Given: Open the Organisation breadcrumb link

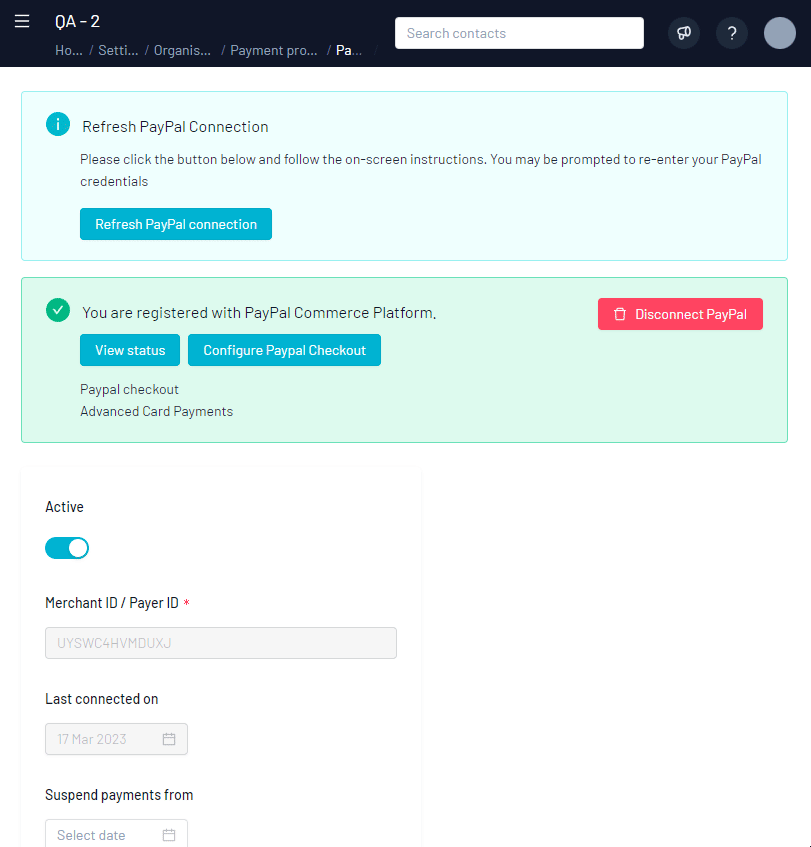Looking at the screenshot, I should (x=181, y=50).
